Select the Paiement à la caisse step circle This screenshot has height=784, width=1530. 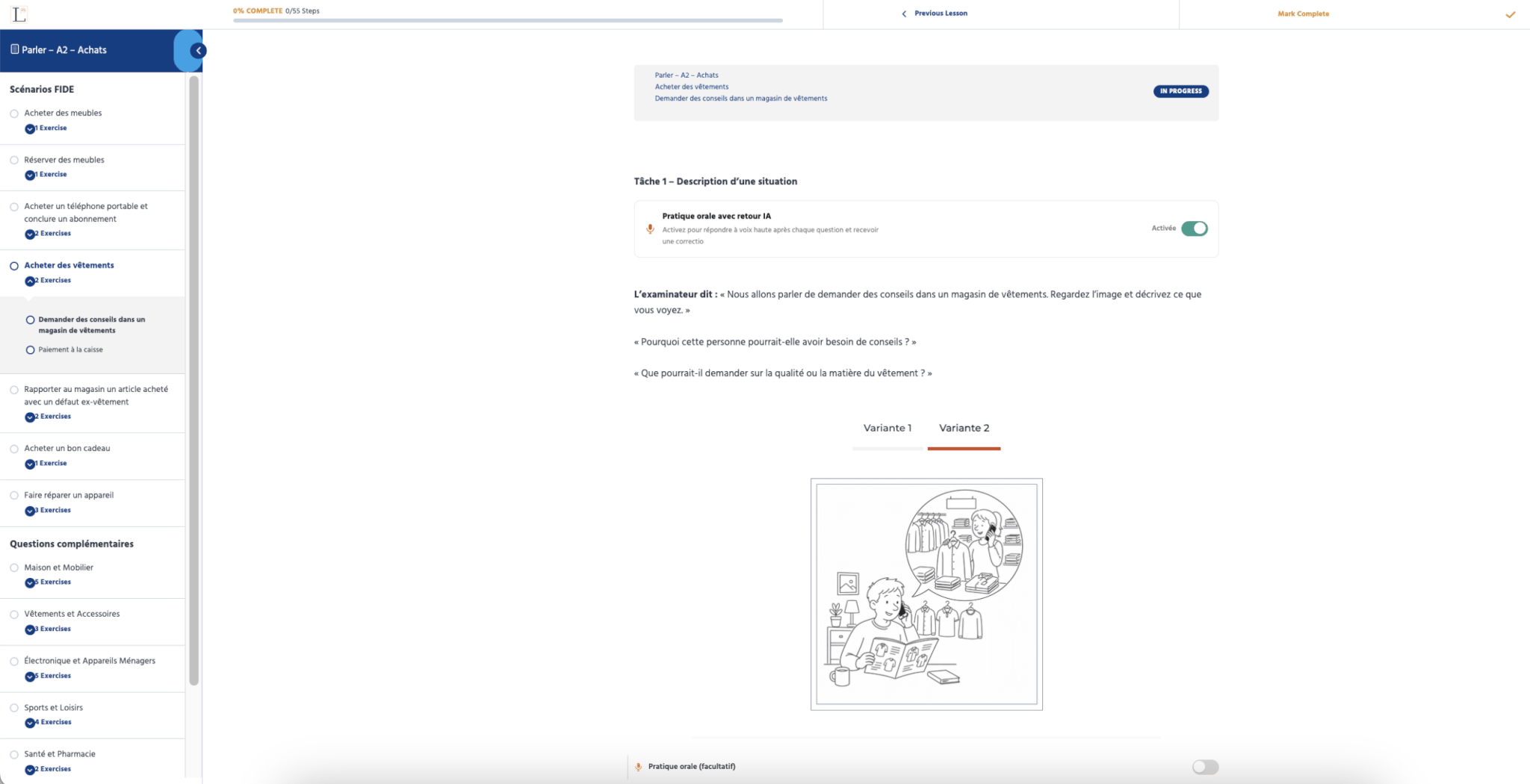point(31,350)
